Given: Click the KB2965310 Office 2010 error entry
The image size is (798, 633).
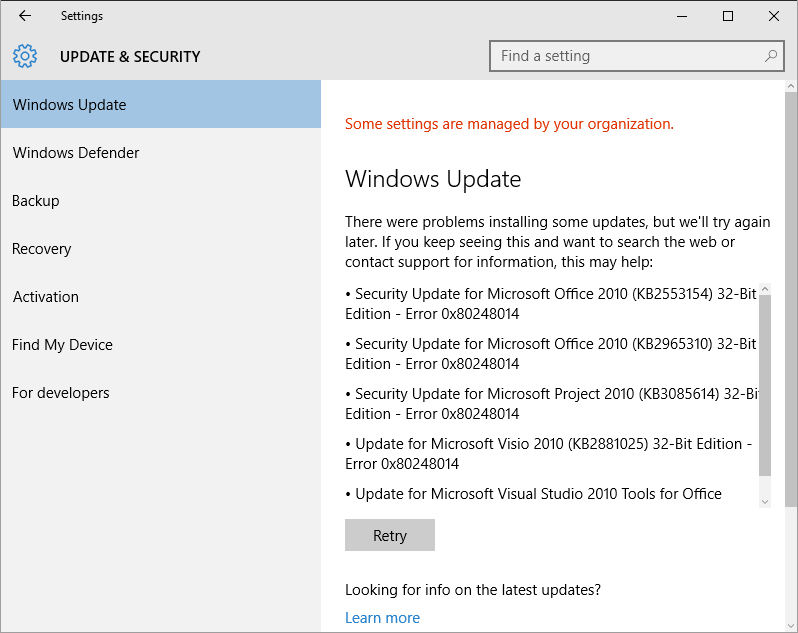Looking at the screenshot, I should click(x=551, y=354).
